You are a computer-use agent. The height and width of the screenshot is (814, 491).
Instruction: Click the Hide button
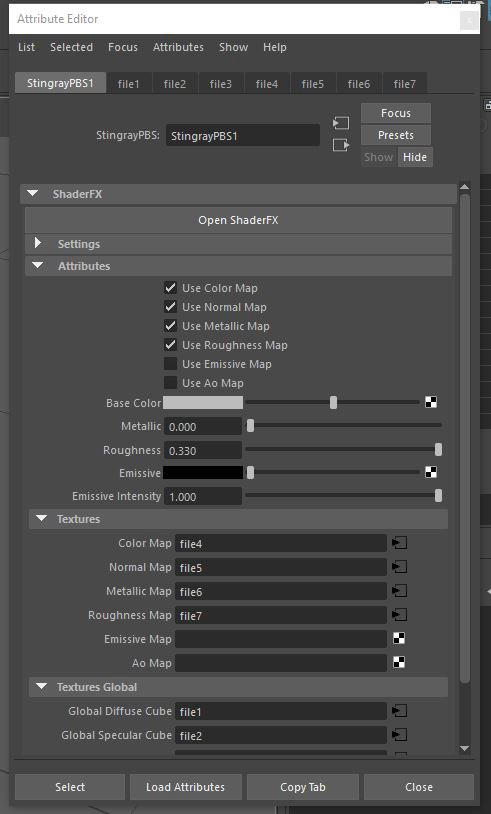point(415,157)
